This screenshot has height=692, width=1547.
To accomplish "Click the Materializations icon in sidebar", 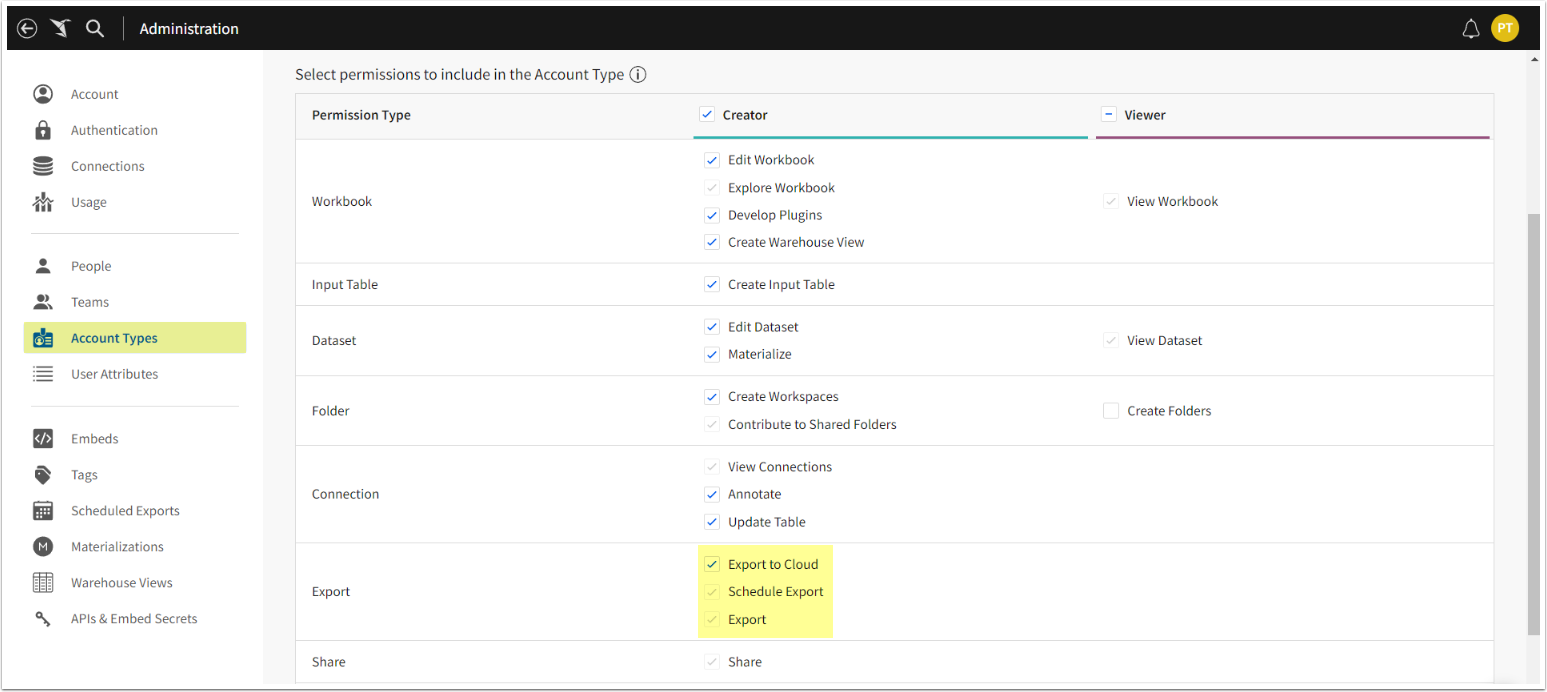I will 43,547.
